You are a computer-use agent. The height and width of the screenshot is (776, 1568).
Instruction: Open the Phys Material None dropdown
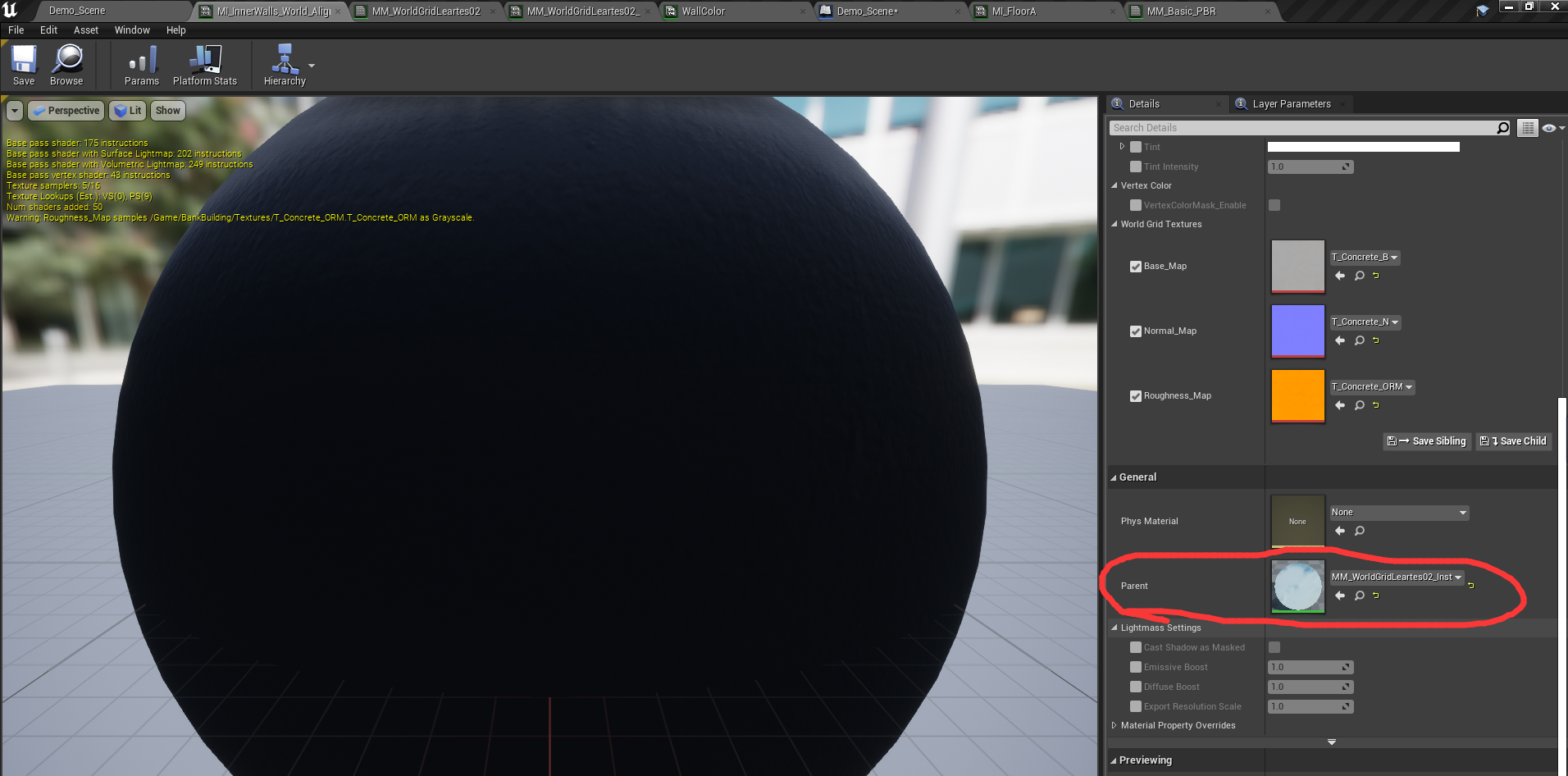pyautogui.click(x=1399, y=513)
